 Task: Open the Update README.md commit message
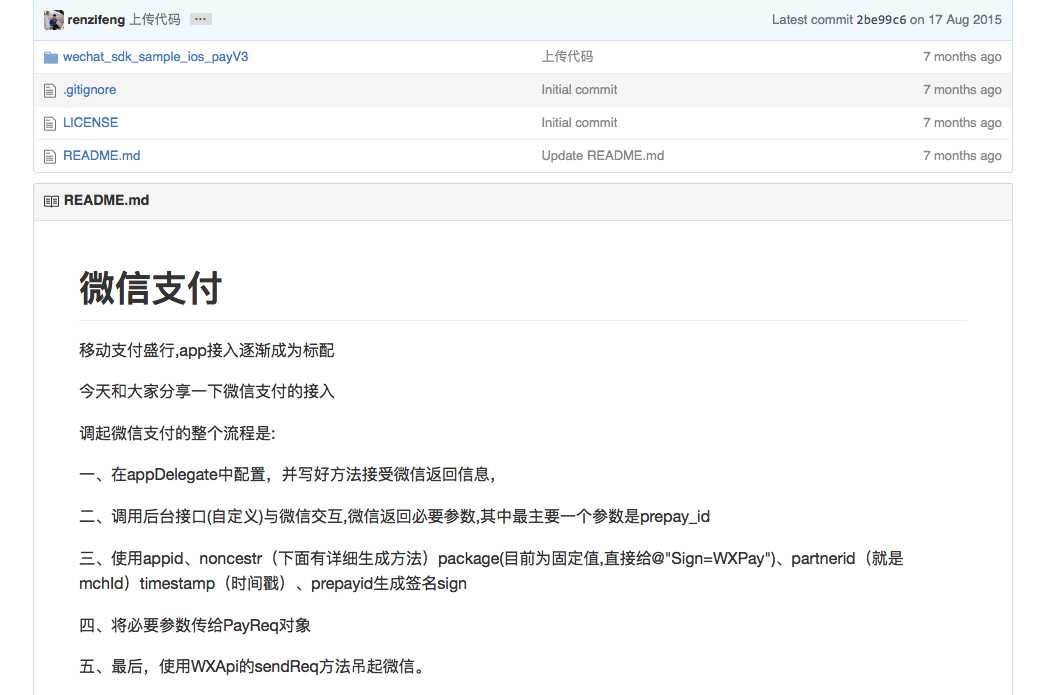click(603, 156)
